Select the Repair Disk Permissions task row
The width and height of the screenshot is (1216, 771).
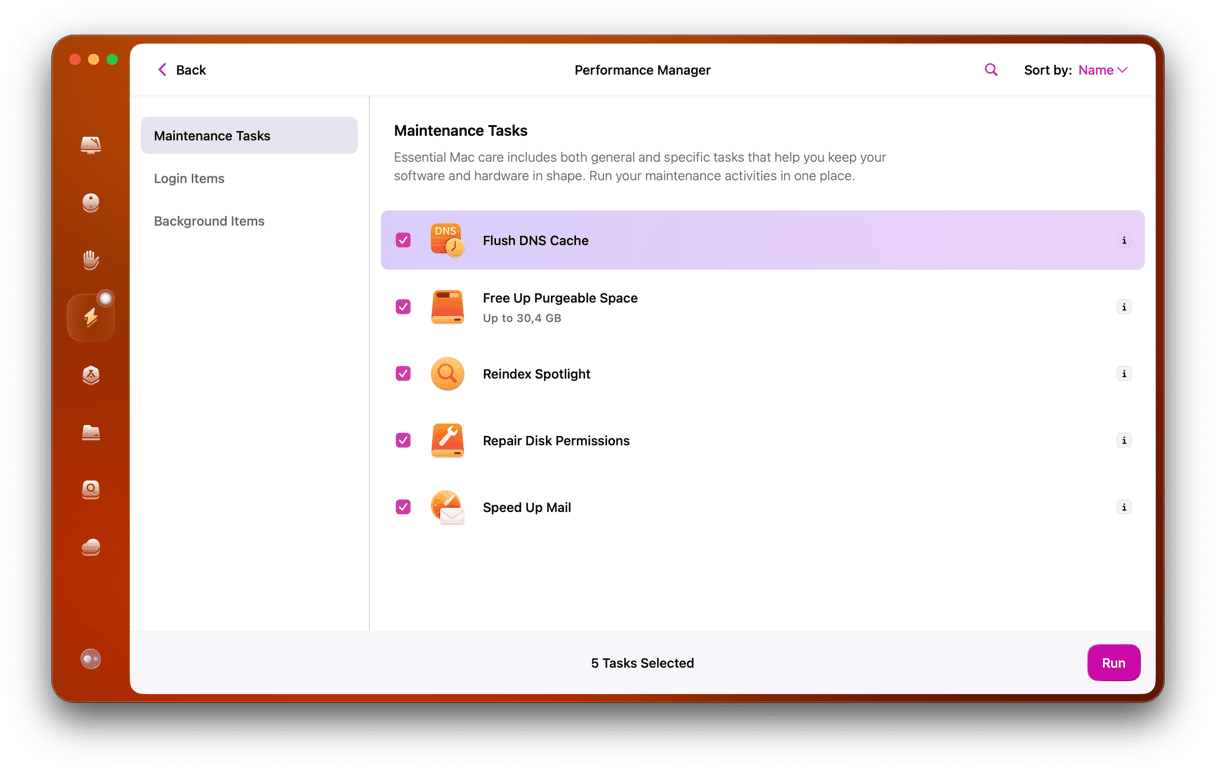760,441
